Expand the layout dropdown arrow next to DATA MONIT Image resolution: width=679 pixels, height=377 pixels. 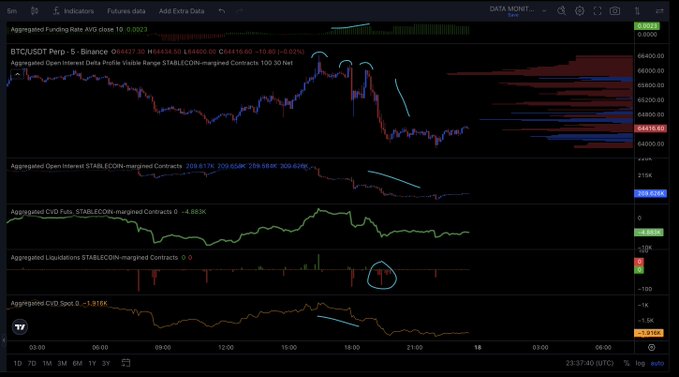[x=544, y=10]
